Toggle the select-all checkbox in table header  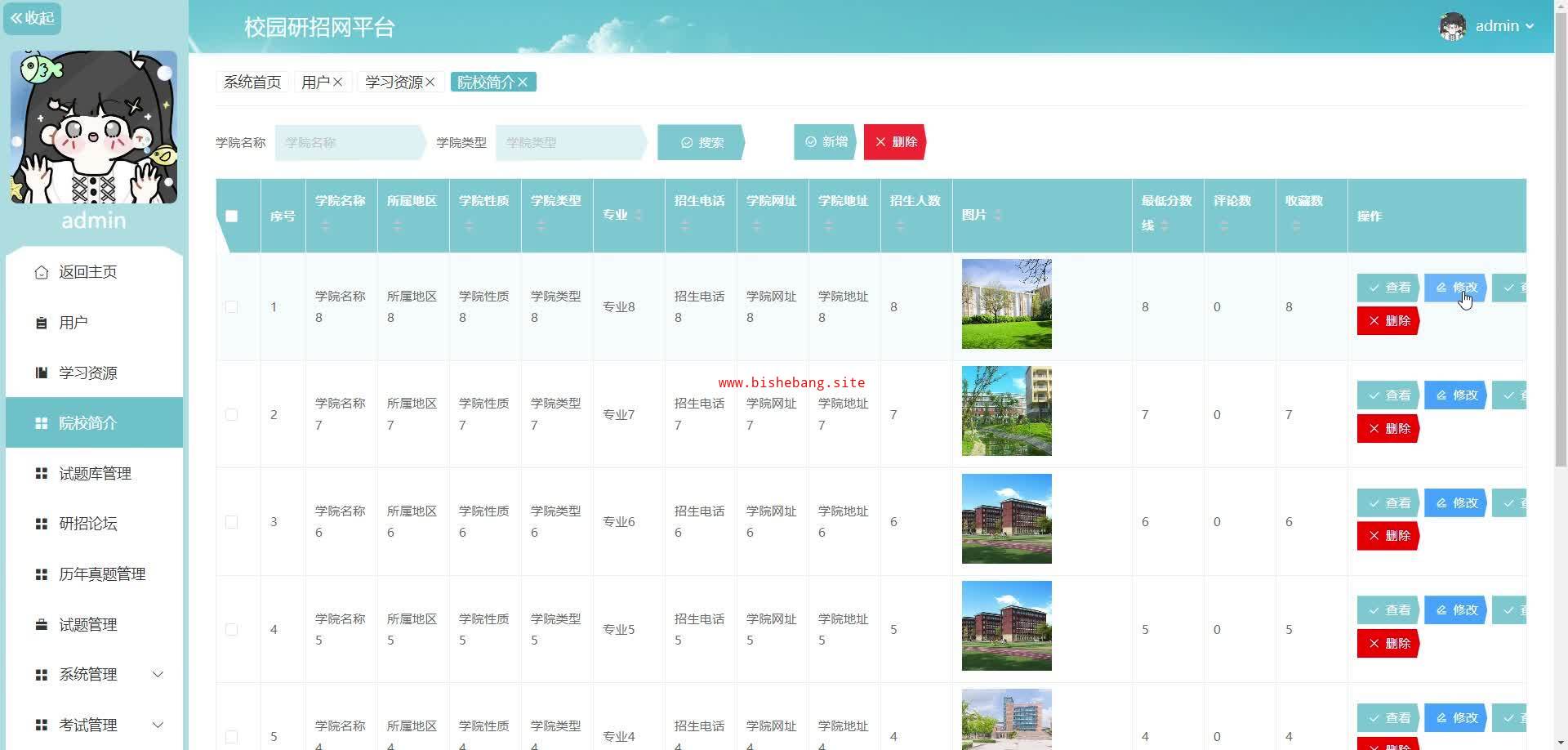click(232, 217)
